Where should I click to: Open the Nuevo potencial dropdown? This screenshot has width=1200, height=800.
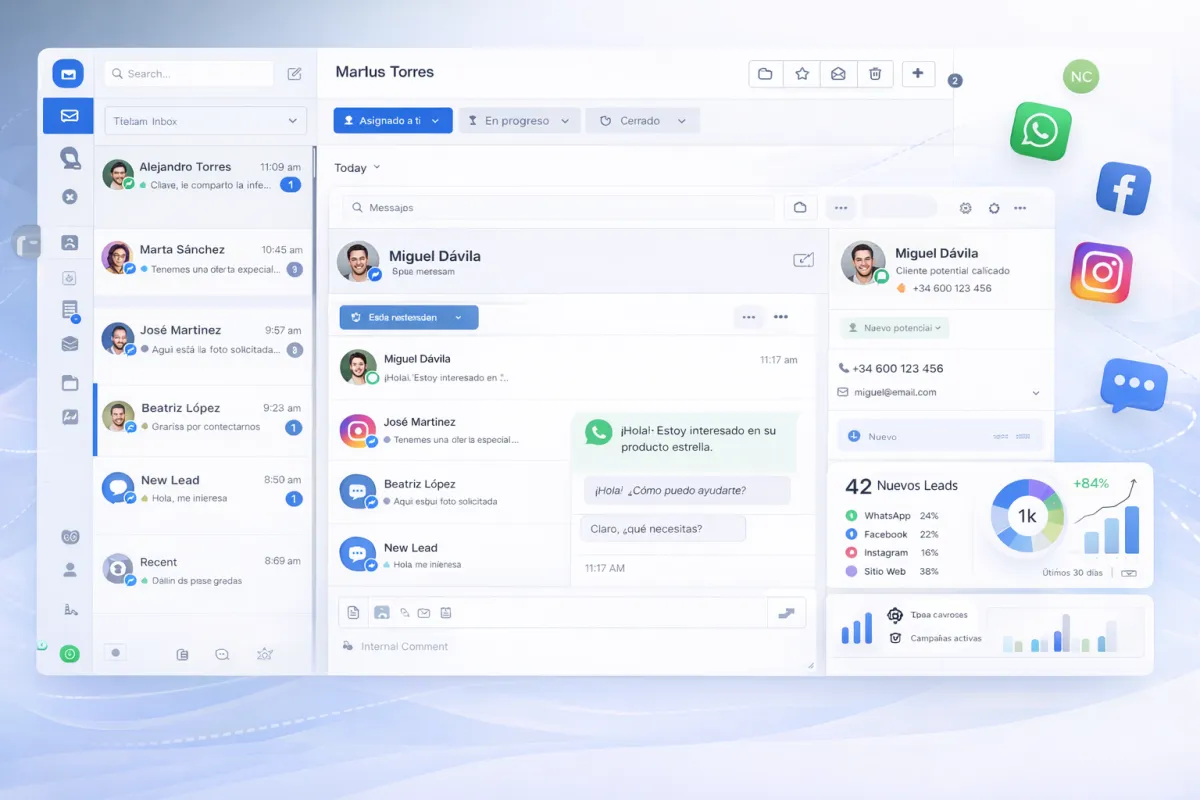[x=894, y=328]
